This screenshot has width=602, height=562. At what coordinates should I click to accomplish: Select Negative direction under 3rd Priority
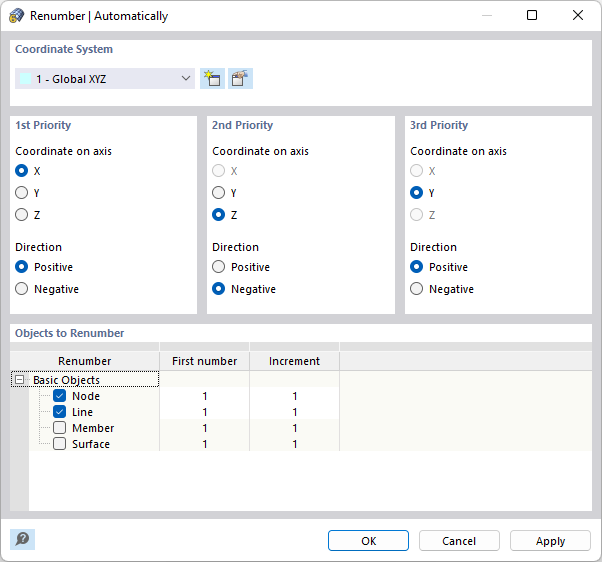417,289
